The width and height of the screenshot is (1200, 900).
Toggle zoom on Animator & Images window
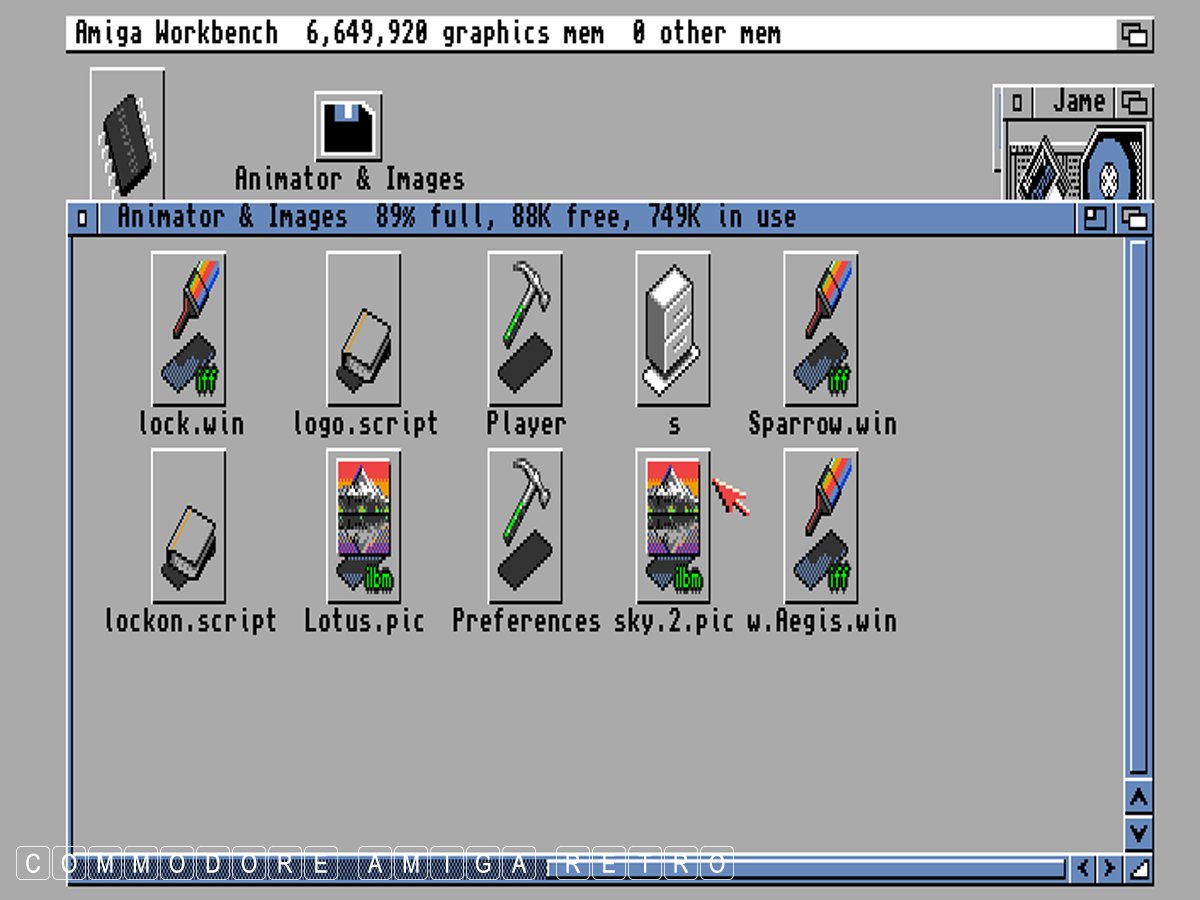pos(1096,218)
